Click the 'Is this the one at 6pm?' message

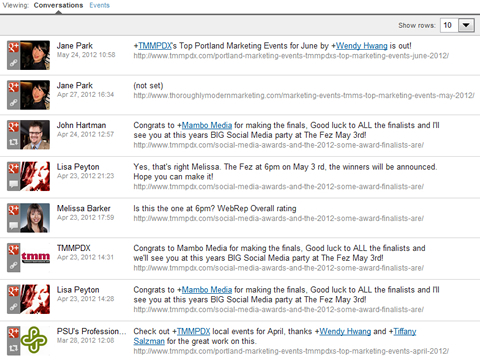pos(215,209)
